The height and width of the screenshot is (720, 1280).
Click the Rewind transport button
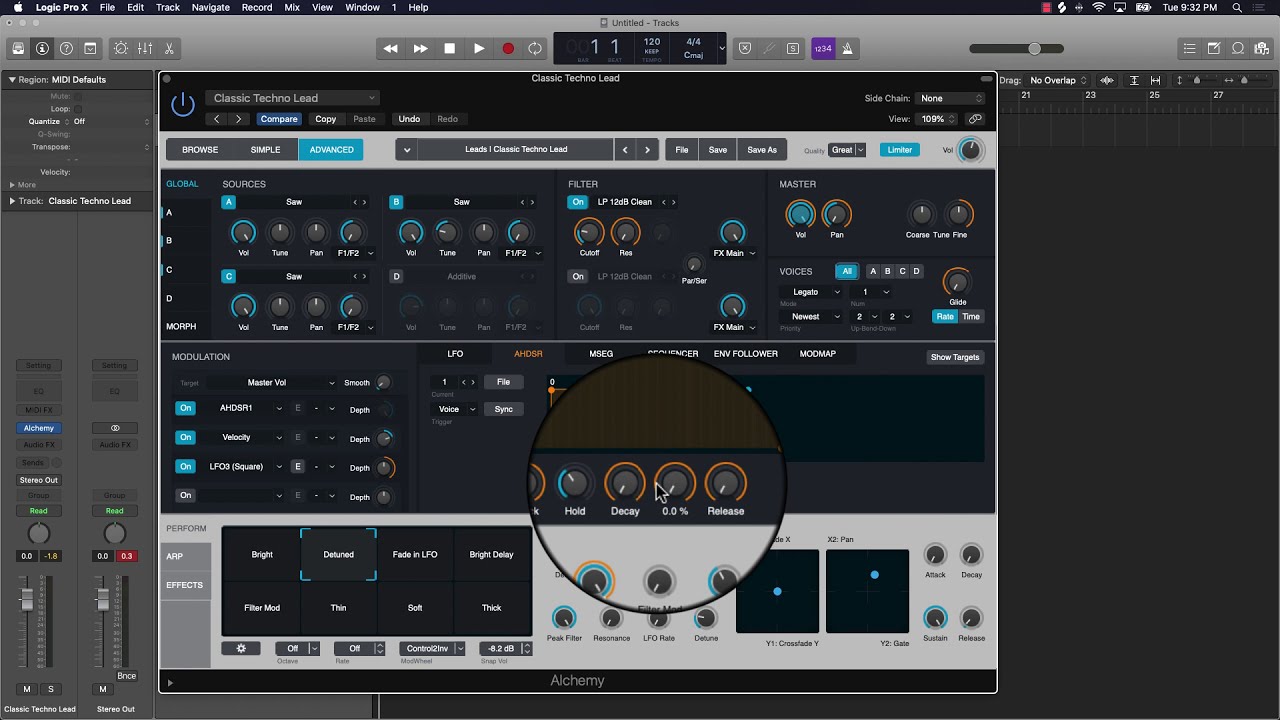point(391,48)
